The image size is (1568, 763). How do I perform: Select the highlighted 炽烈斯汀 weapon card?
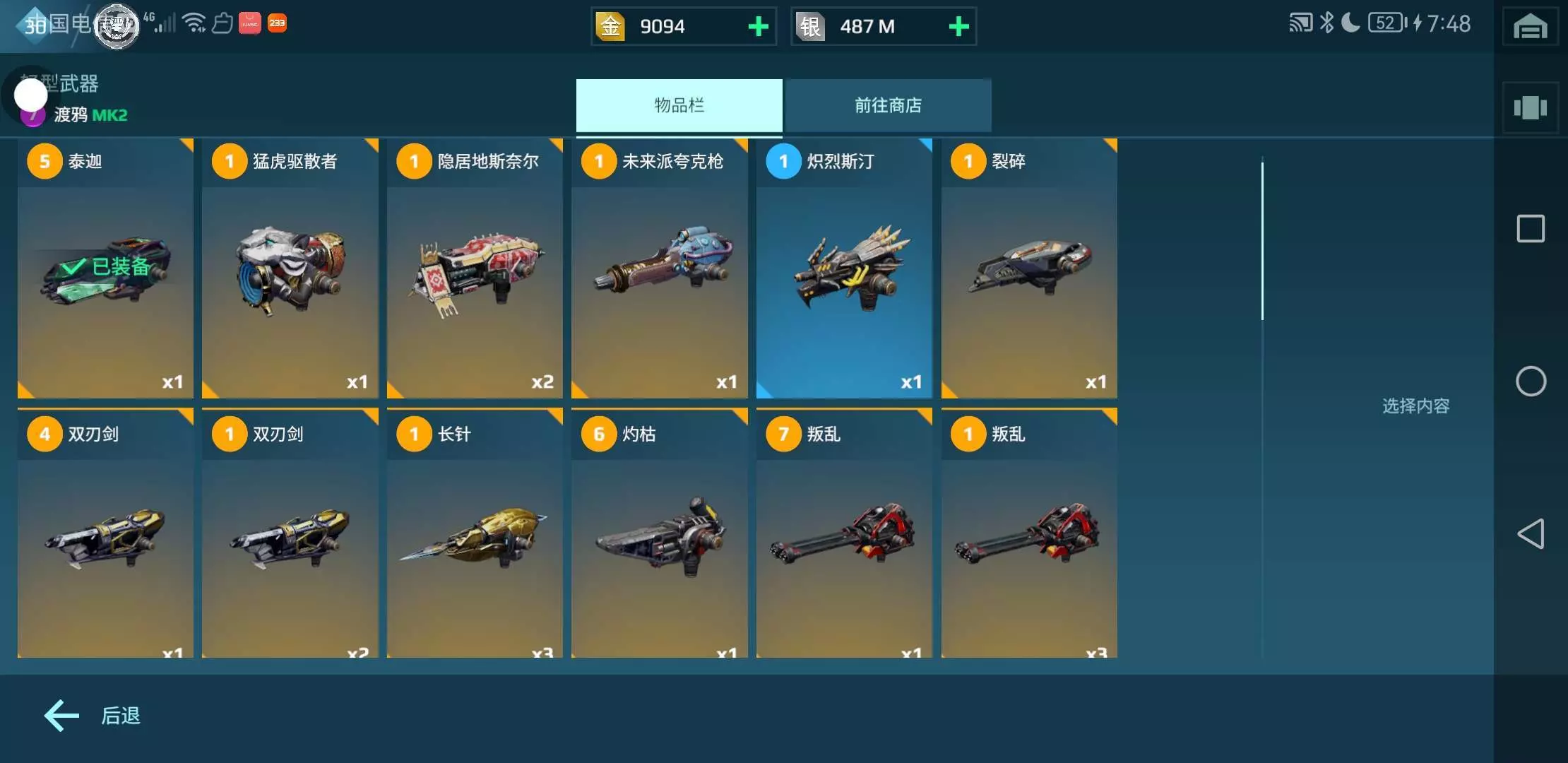[x=844, y=268]
